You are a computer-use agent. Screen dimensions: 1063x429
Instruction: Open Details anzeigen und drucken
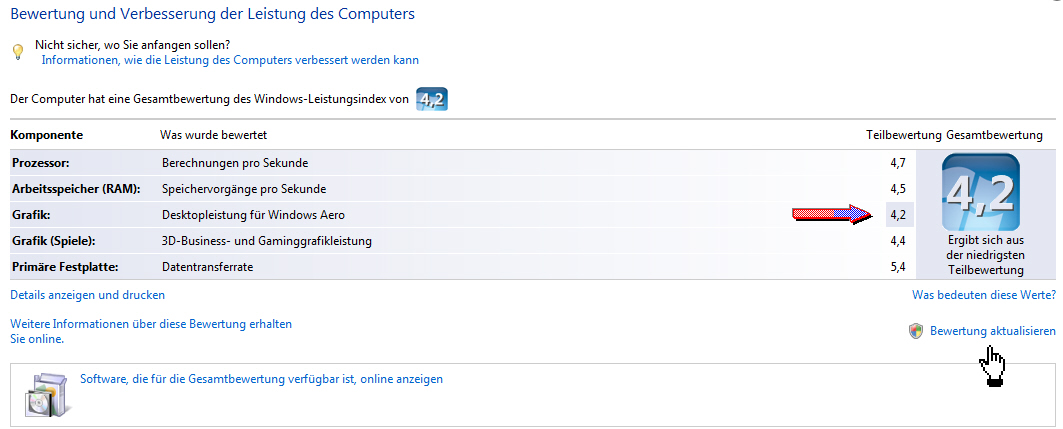[x=87, y=295]
